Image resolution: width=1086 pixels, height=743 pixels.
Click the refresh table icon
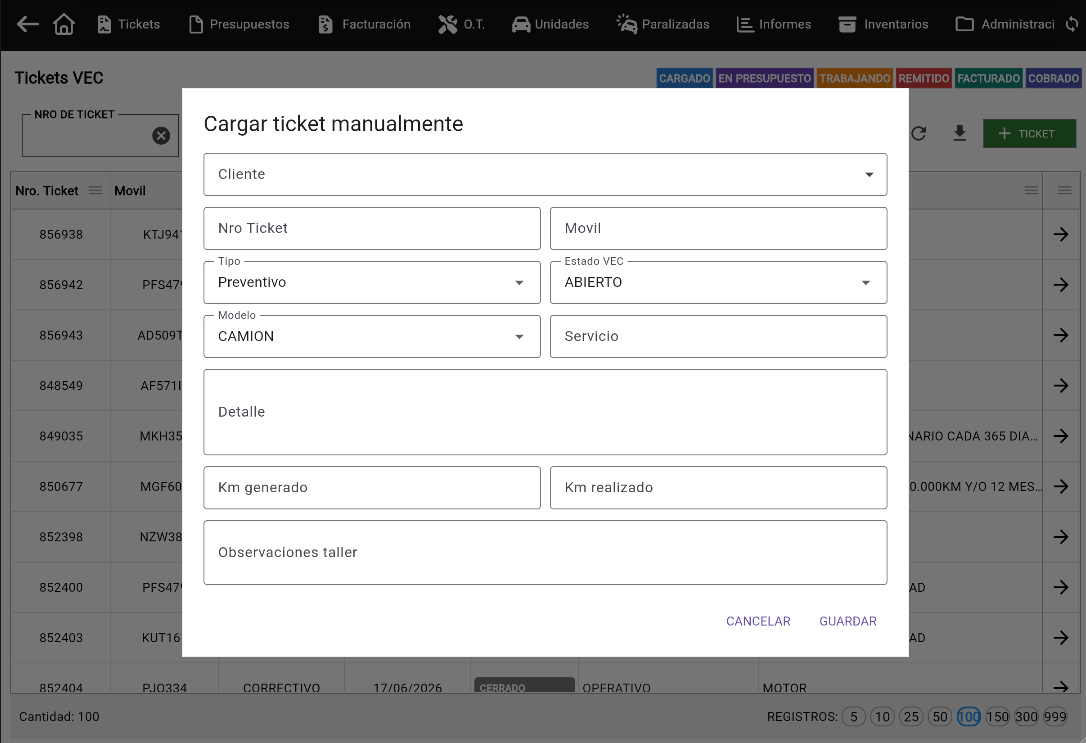coord(919,133)
